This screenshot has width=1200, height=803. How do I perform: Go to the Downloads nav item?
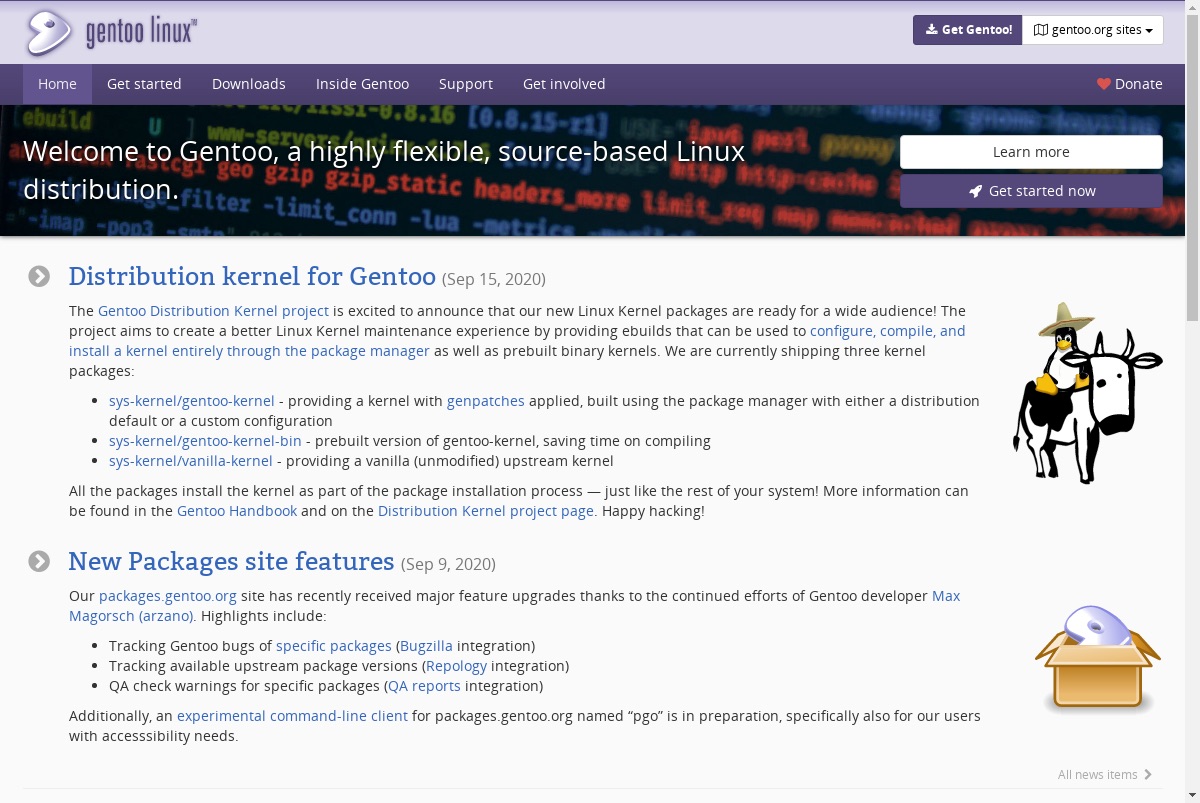point(249,84)
